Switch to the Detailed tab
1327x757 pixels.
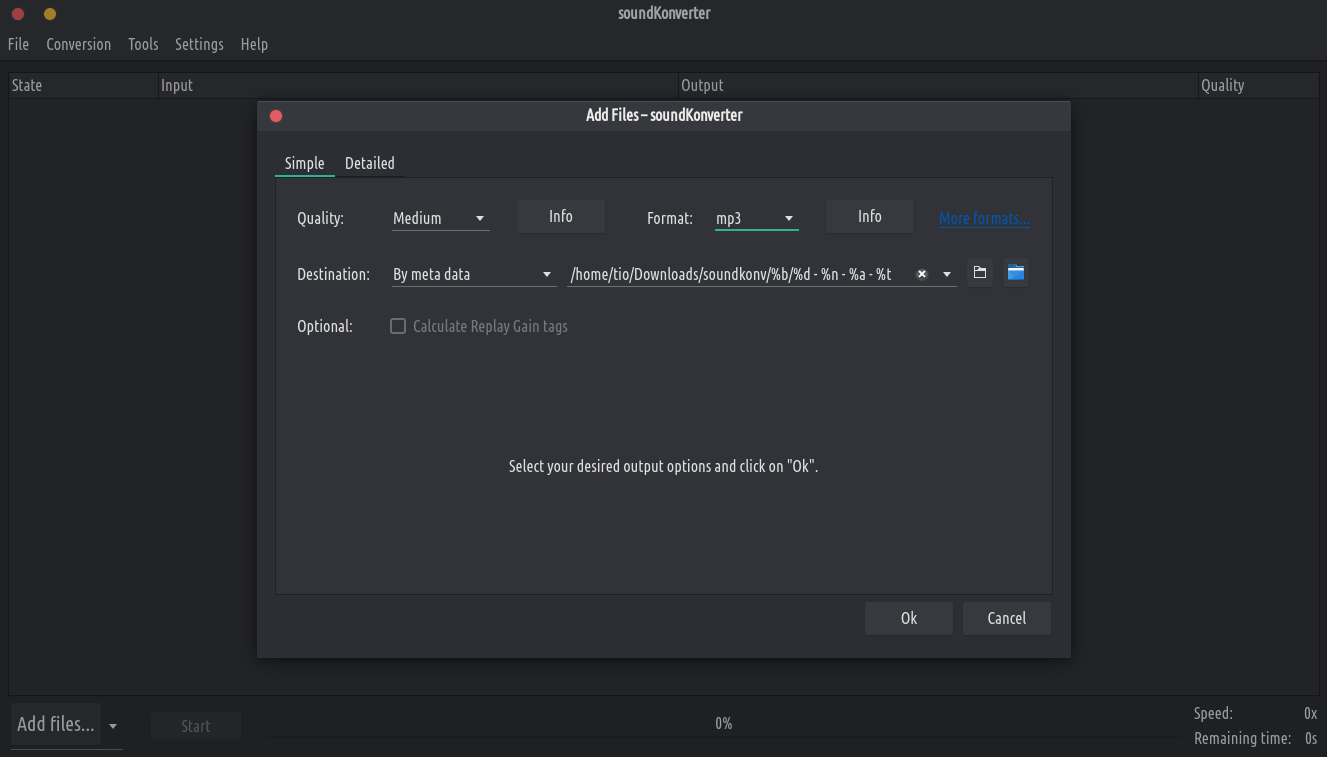click(x=370, y=163)
